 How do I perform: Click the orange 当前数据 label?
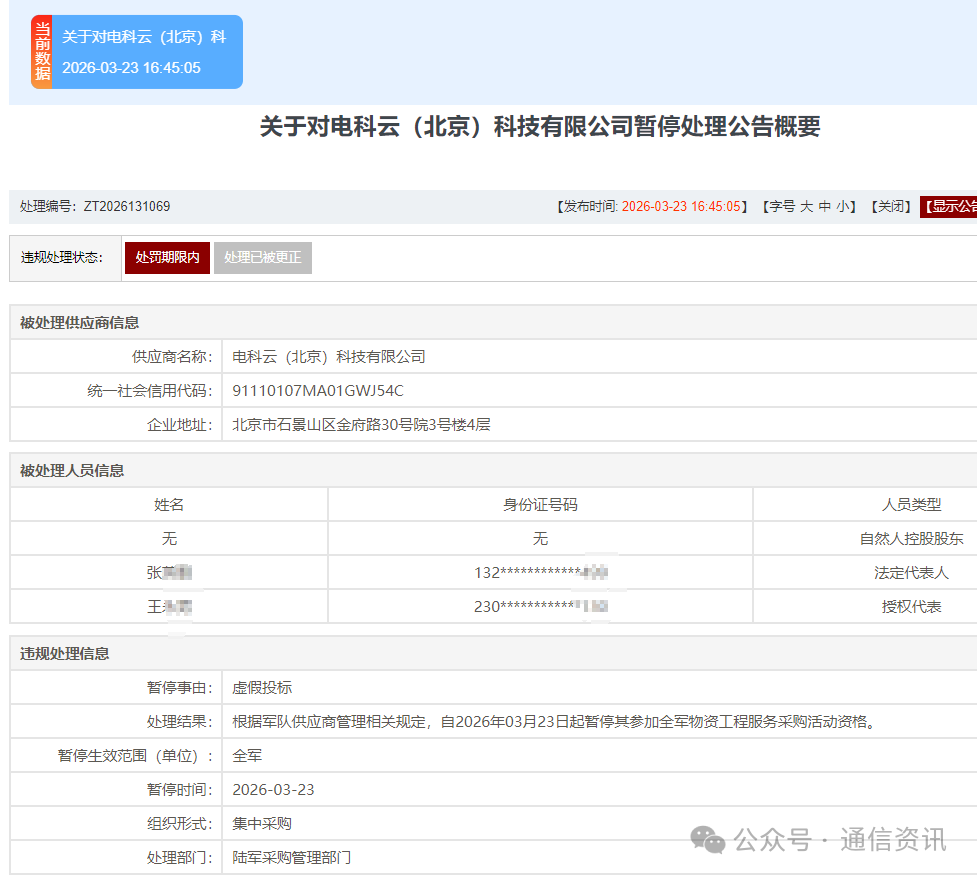click(41, 52)
